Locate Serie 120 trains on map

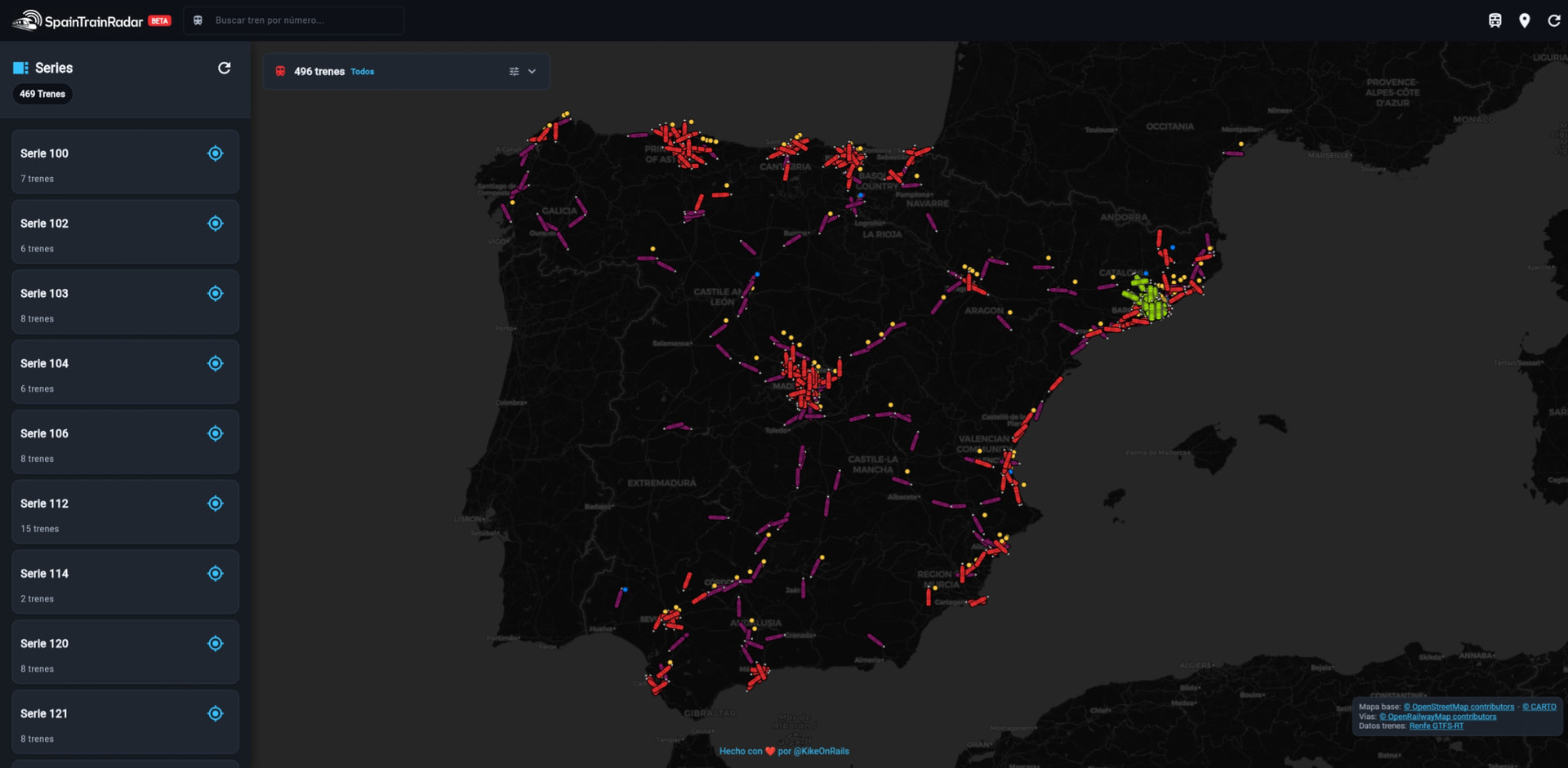click(216, 644)
